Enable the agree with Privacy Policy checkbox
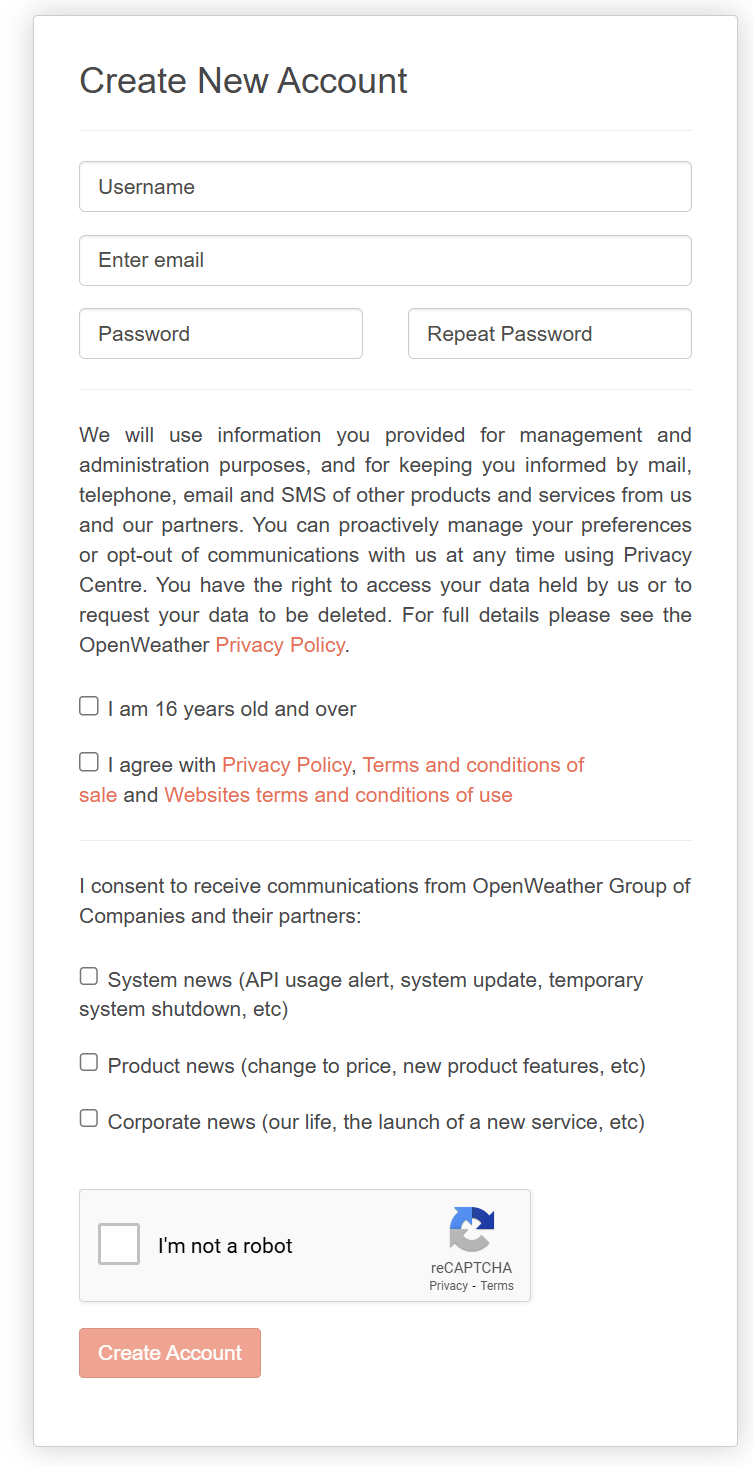 coord(89,763)
